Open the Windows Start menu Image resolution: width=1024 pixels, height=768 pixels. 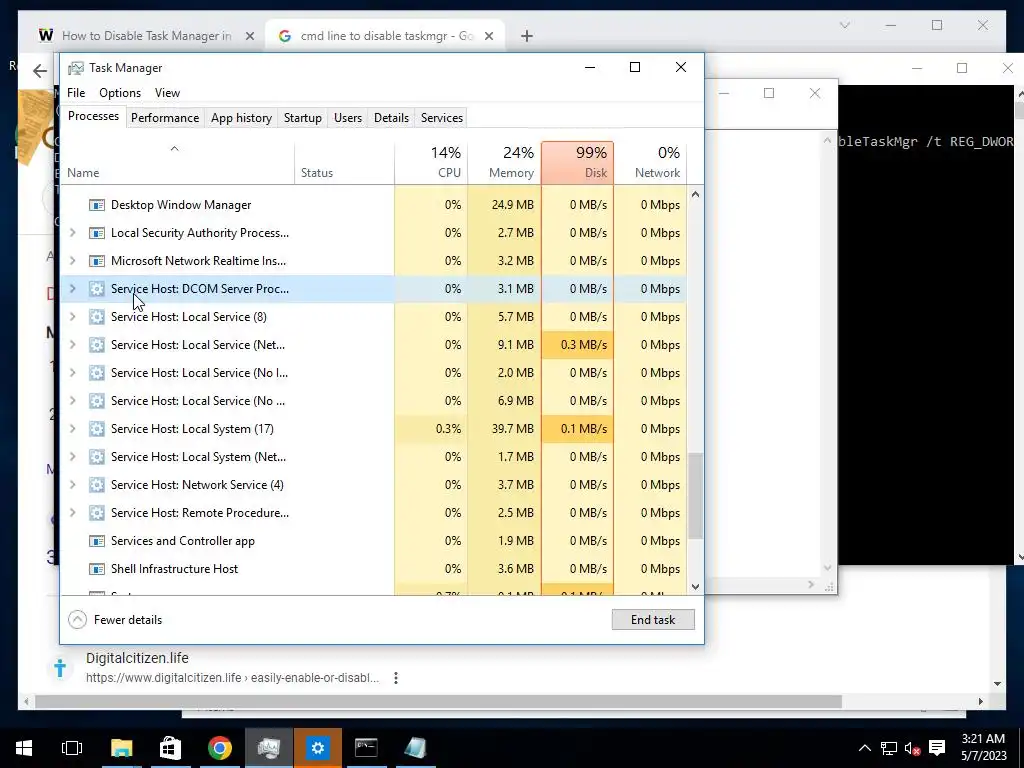point(24,748)
